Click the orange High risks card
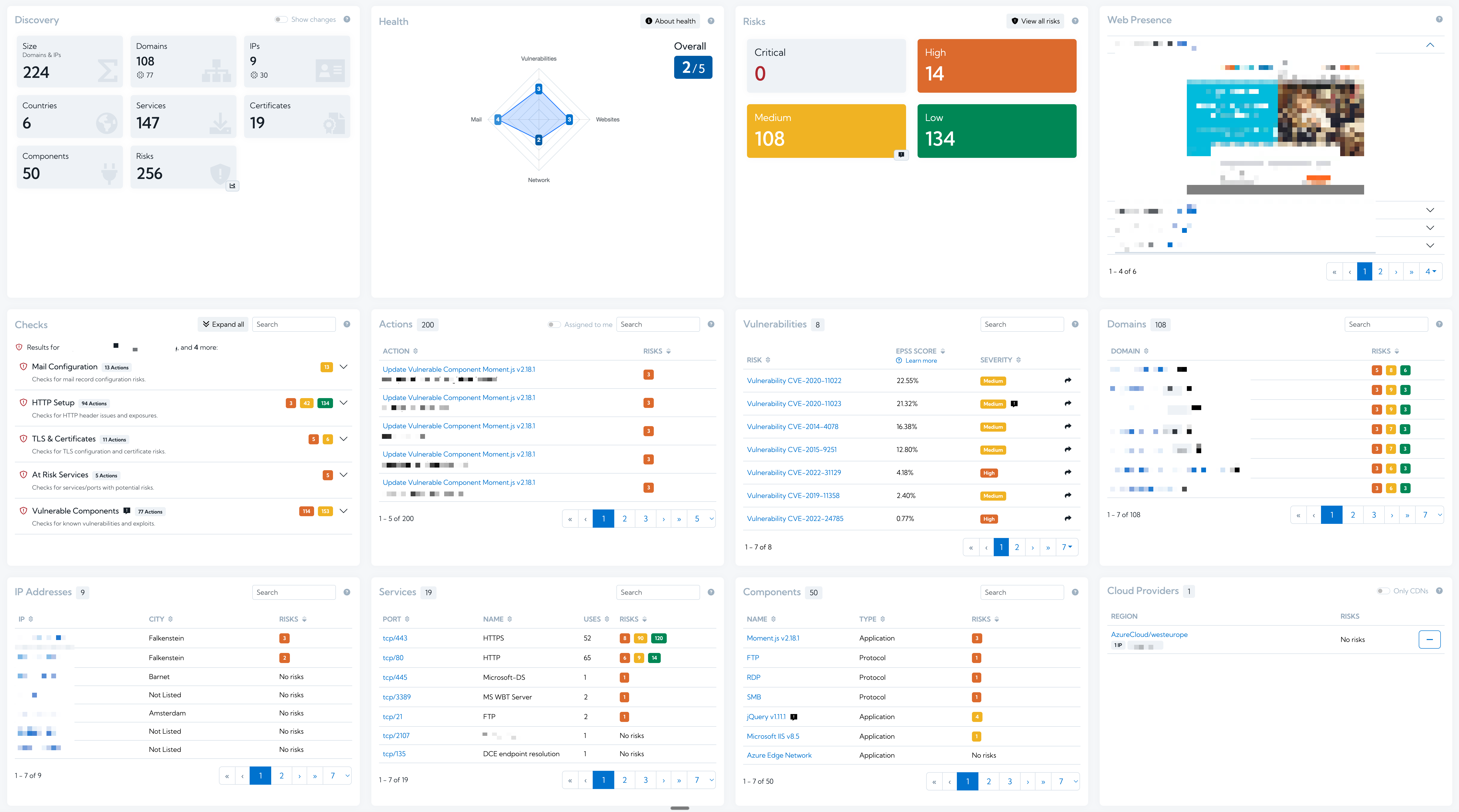 (996, 66)
